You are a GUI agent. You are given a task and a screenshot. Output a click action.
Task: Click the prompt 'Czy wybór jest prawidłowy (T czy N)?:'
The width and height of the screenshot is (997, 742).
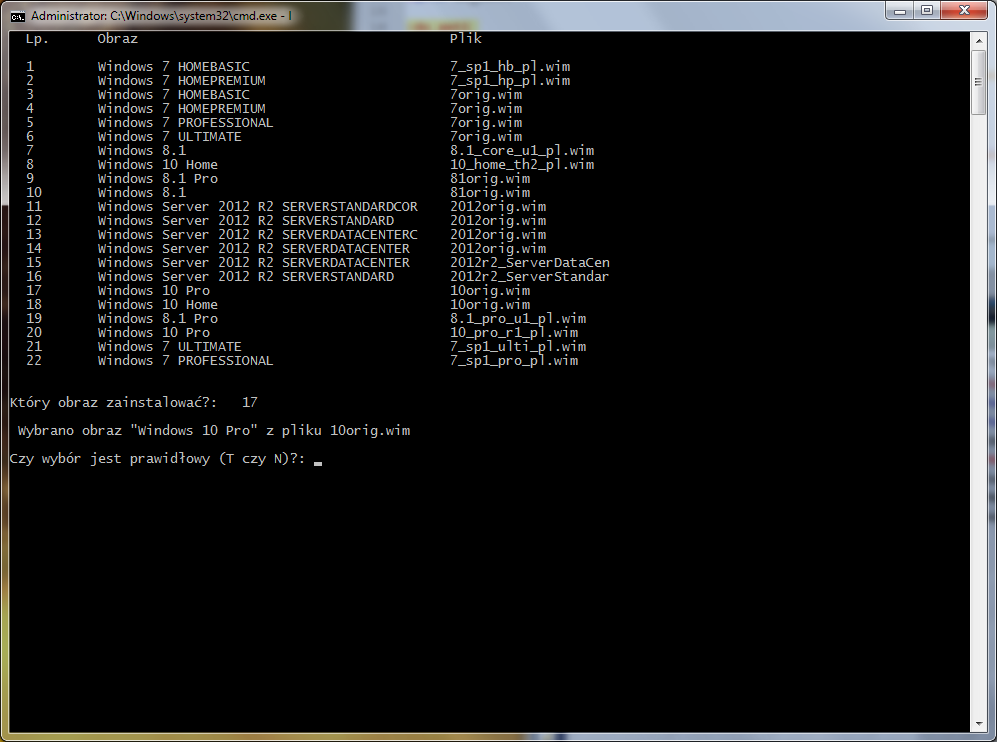click(157, 458)
